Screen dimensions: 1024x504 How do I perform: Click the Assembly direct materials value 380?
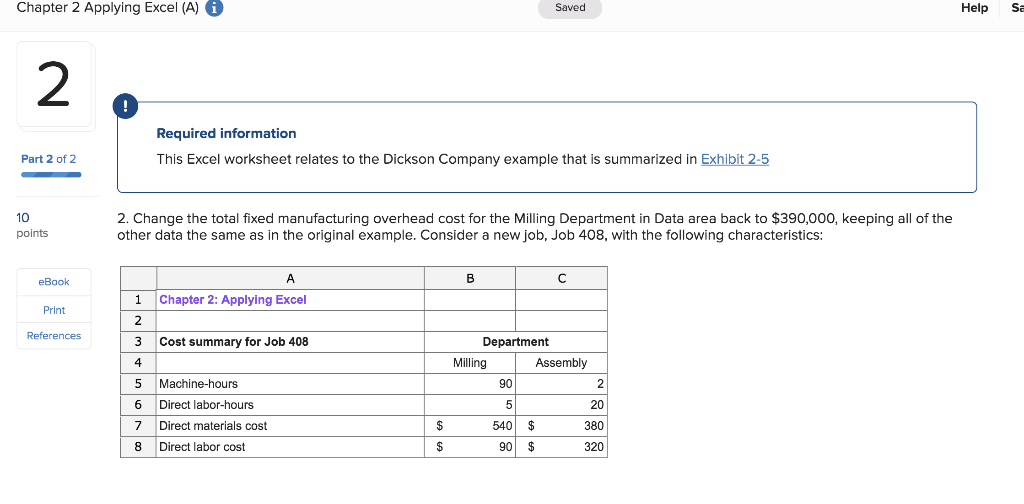[x=562, y=426]
